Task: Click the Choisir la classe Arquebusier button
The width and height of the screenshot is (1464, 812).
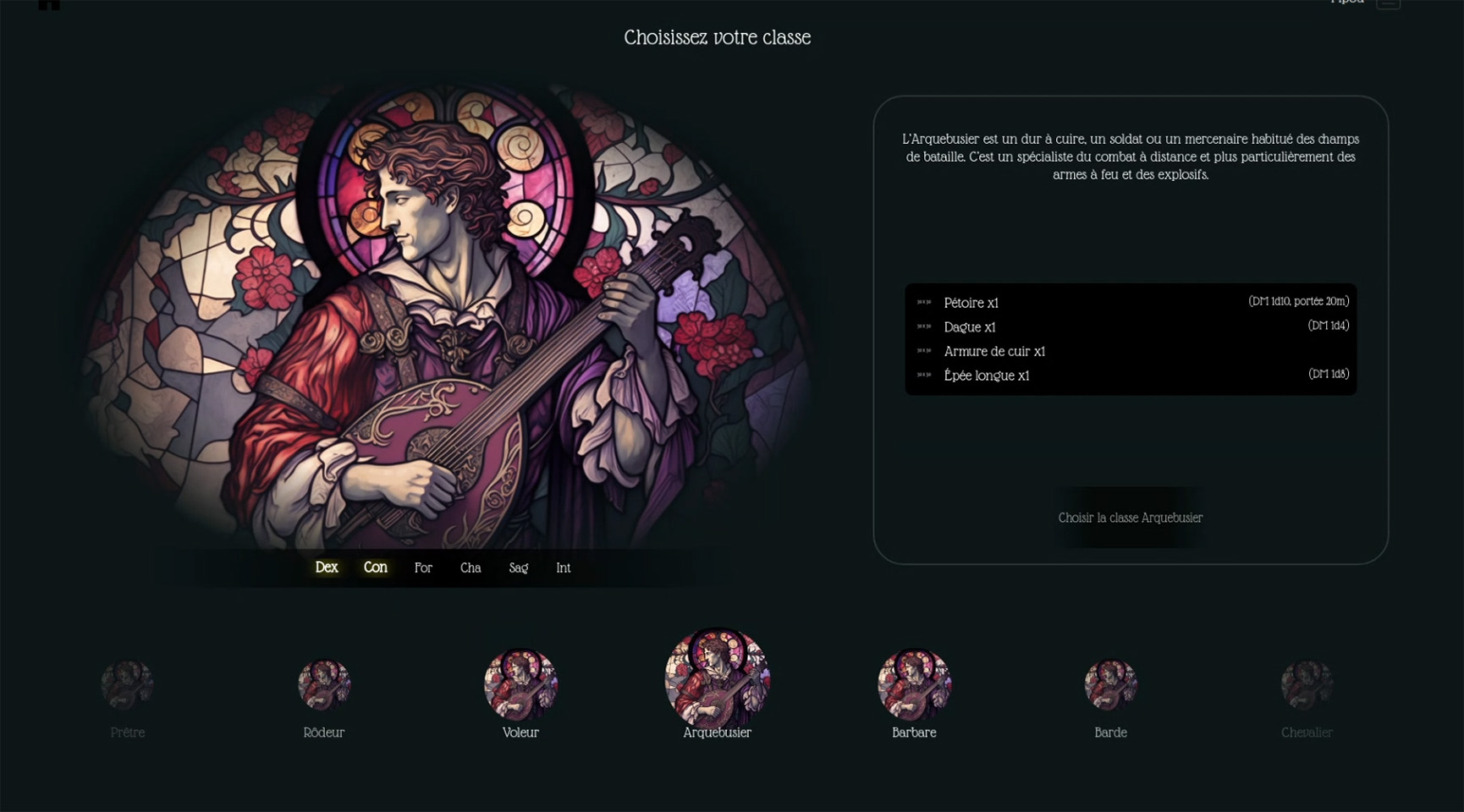Action: point(1130,518)
